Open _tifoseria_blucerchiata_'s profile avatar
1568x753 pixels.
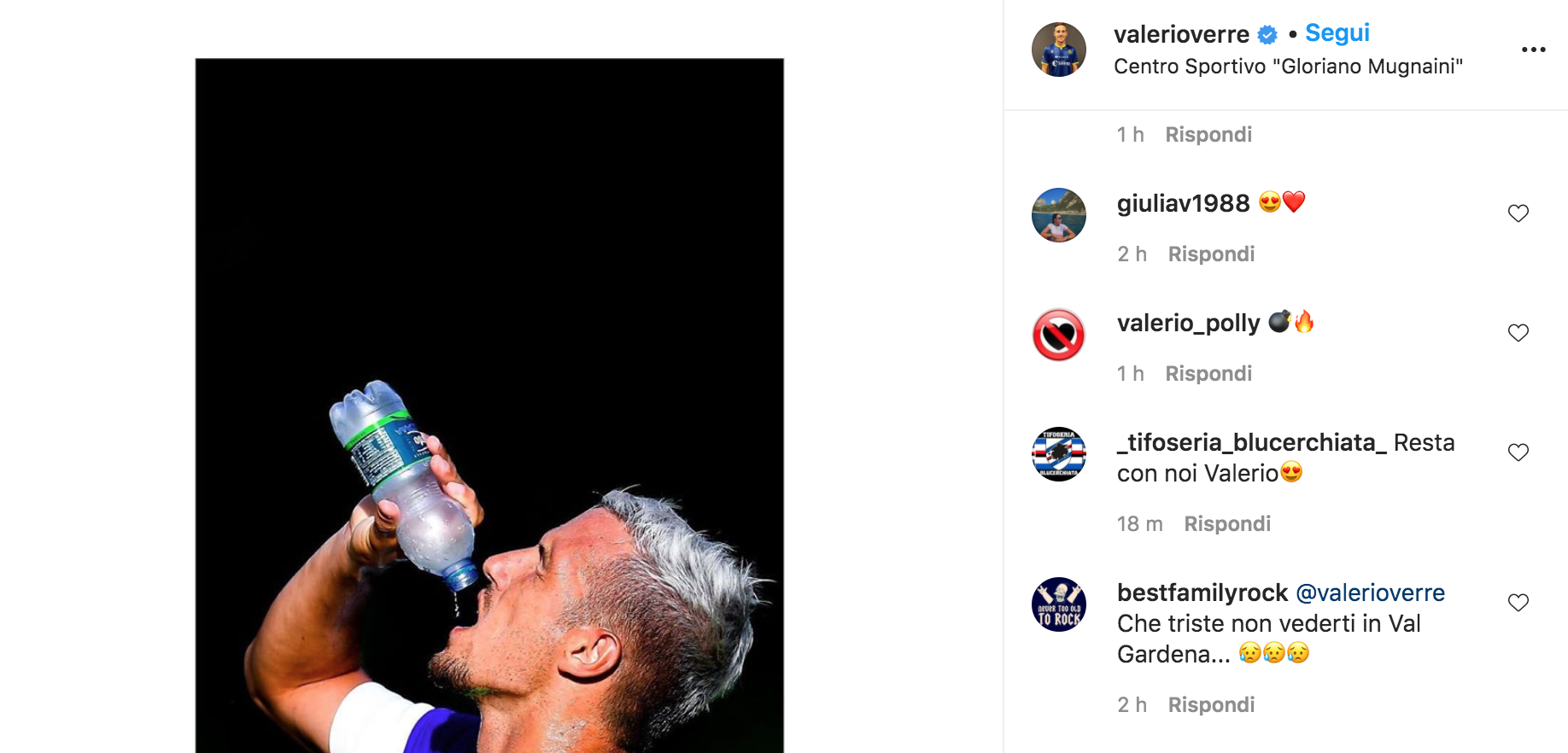(x=1058, y=454)
